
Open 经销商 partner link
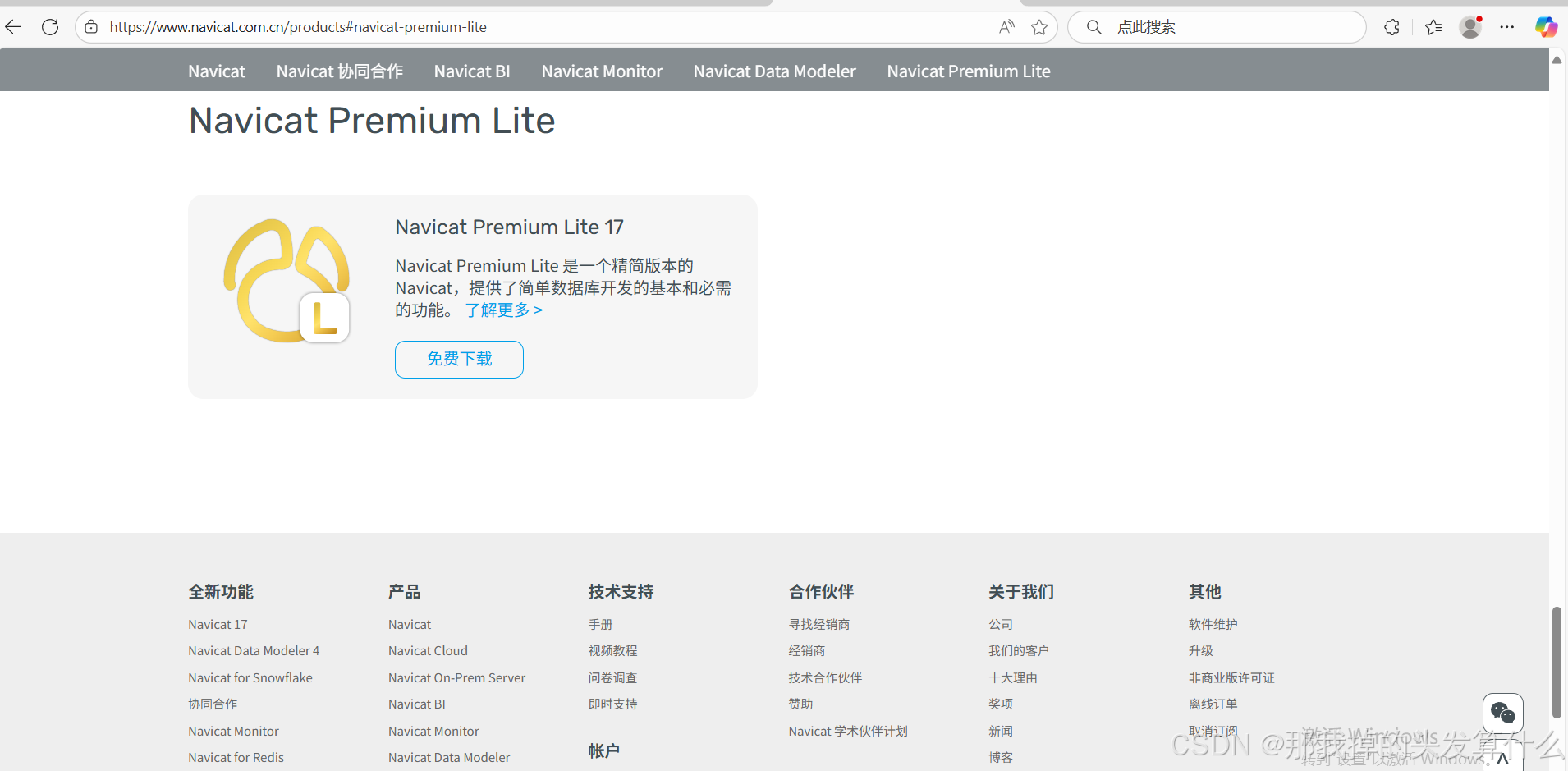click(807, 651)
